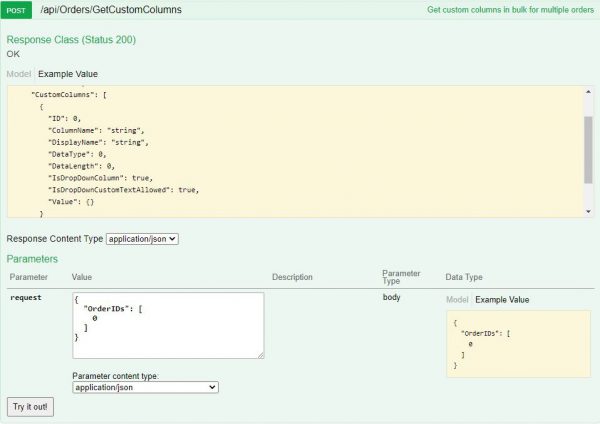The width and height of the screenshot is (600, 424).
Task: Click the Try it out! button
Action: pos(30,406)
